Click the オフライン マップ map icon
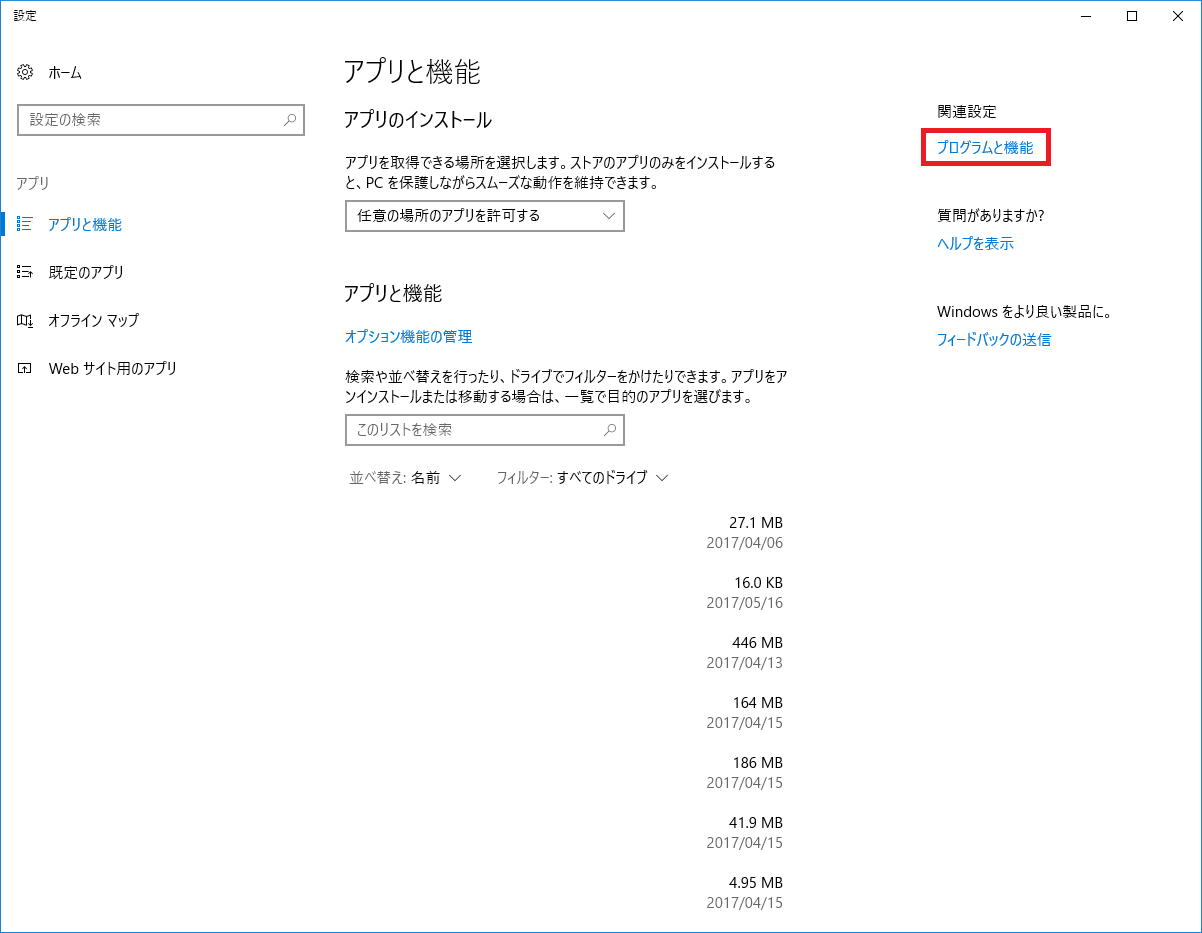 [x=25, y=320]
